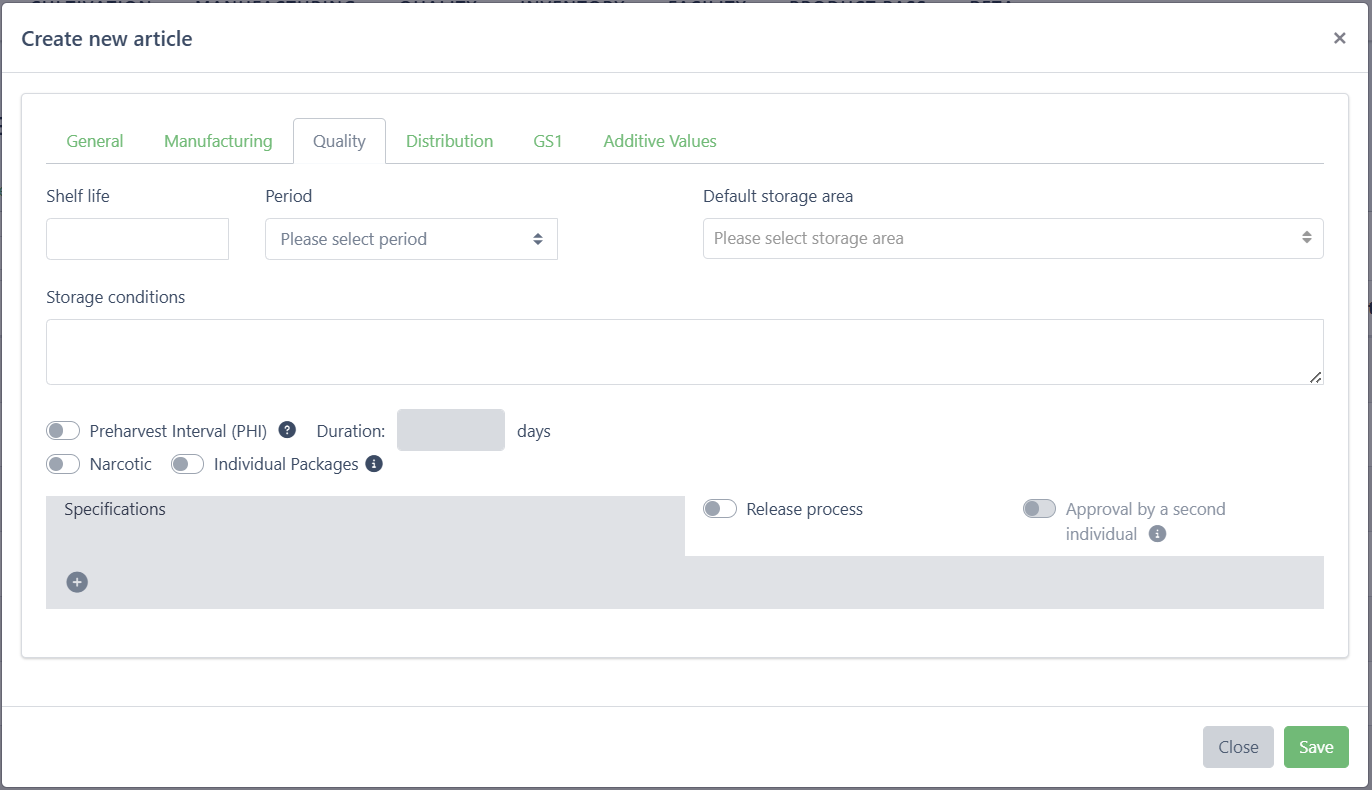Add a specification with the plus icon
Image resolution: width=1372 pixels, height=790 pixels.
(77, 582)
